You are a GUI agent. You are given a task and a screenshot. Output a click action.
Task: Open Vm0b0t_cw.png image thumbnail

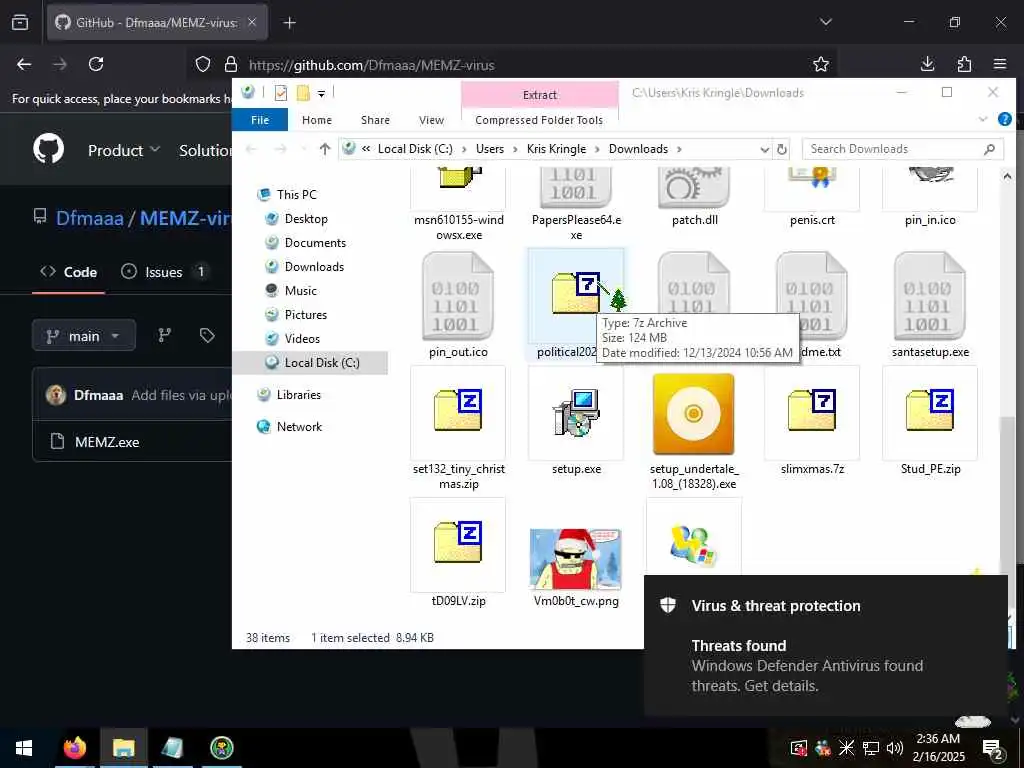[x=575, y=559]
